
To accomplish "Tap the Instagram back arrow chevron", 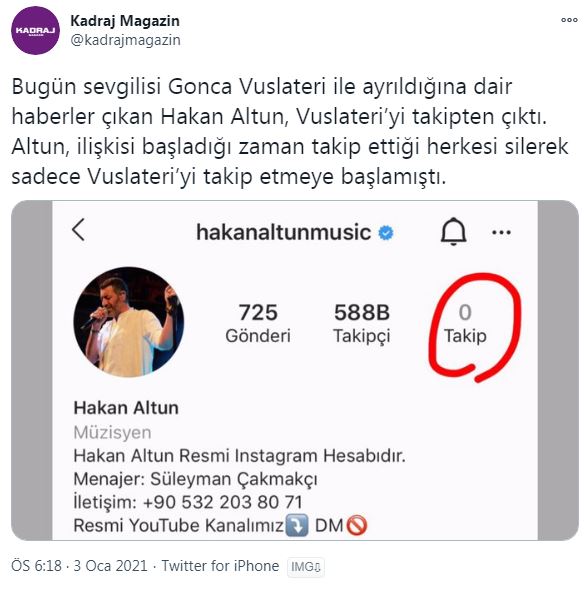I will coord(78,230).
